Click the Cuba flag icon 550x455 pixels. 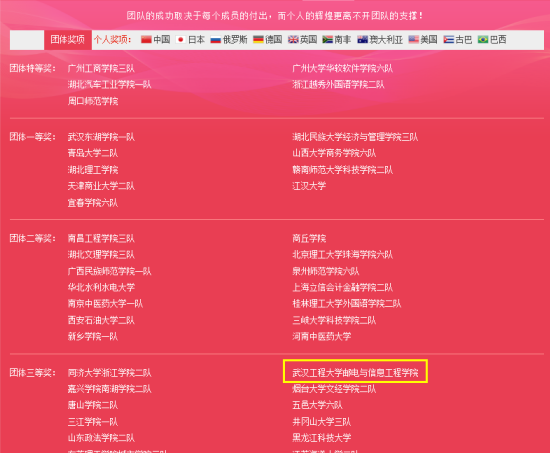point(448,40)
